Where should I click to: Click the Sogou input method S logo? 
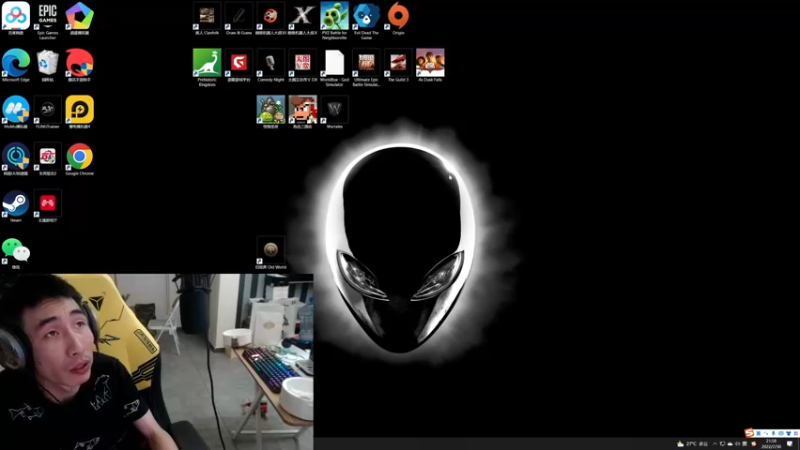coord(749,433)
